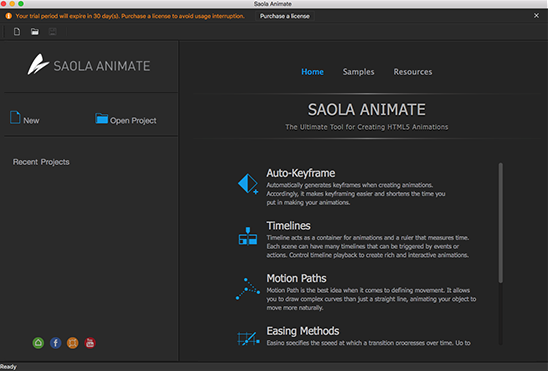Open the Facebook page icon
This screenshot has height=371, width=548.
pyautogui.click(x=56, y=343)
